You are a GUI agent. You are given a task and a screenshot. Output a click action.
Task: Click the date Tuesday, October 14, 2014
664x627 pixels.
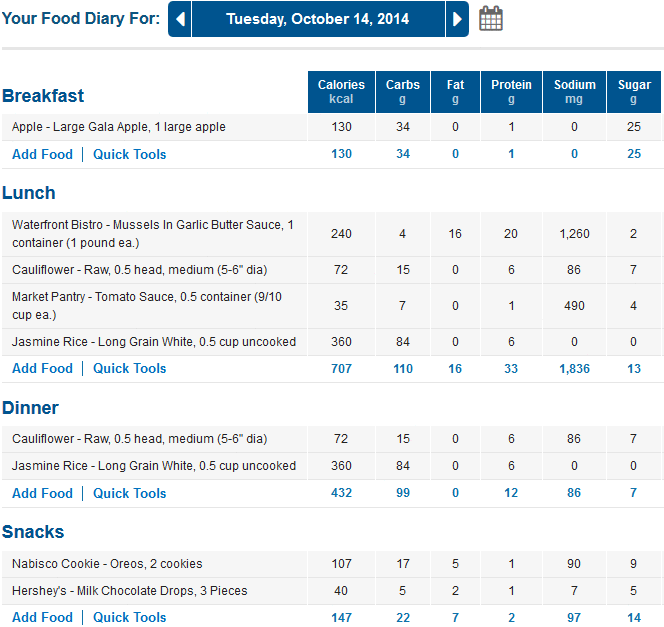318,19
